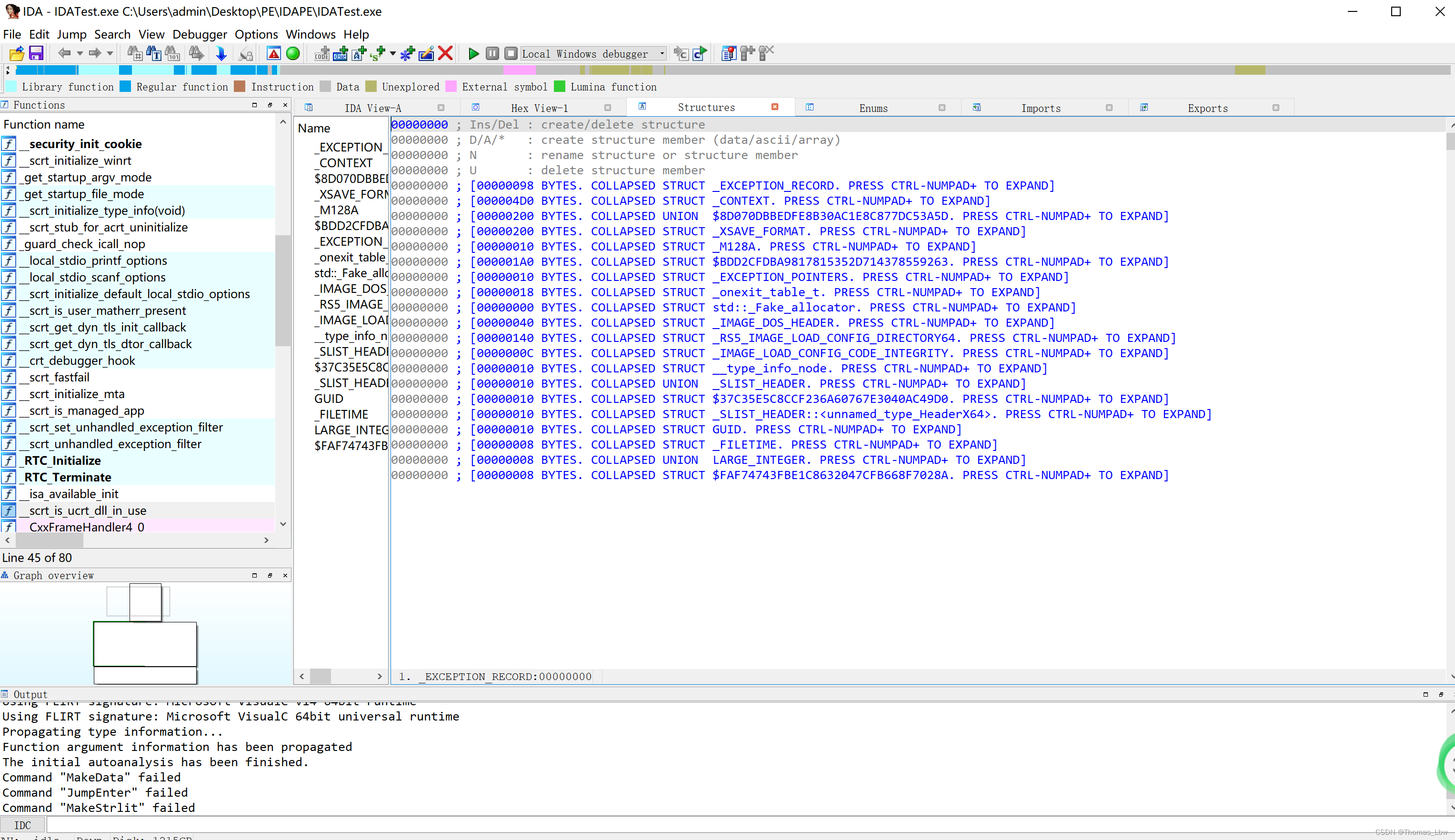1455x840 pixels.
Task: Click the convert-to-code toolbar icon
Action: point(322,54)
